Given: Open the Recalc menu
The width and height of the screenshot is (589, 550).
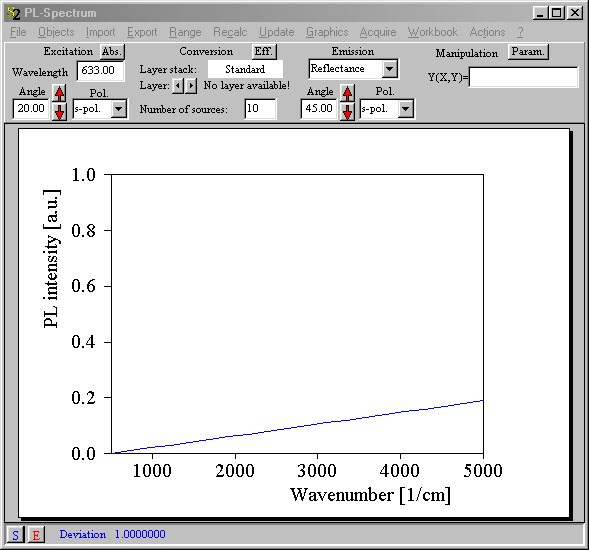Looking at the screenshot, I should [x=230, y=32].
